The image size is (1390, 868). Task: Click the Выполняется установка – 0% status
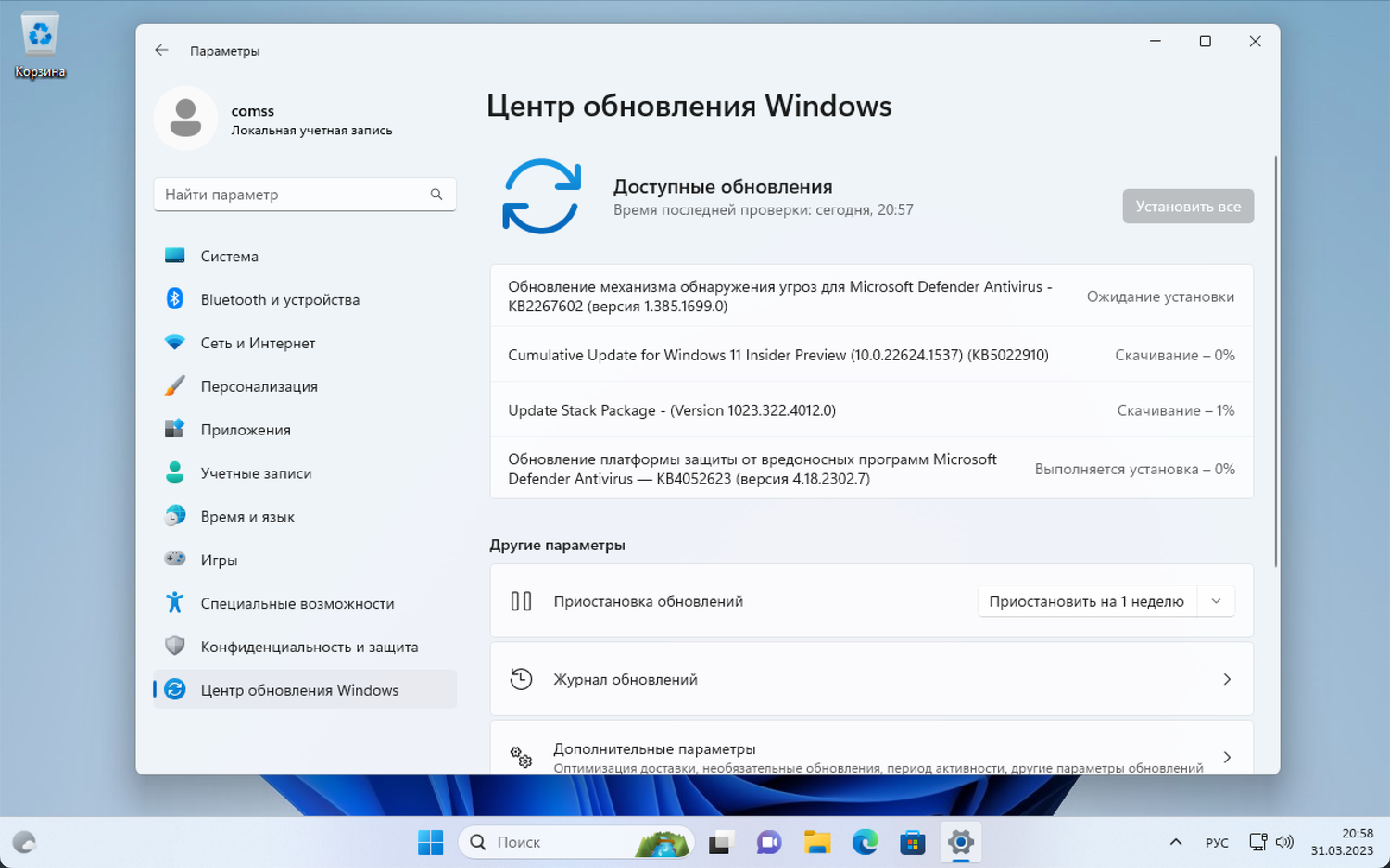click(x=1135, y=469)
